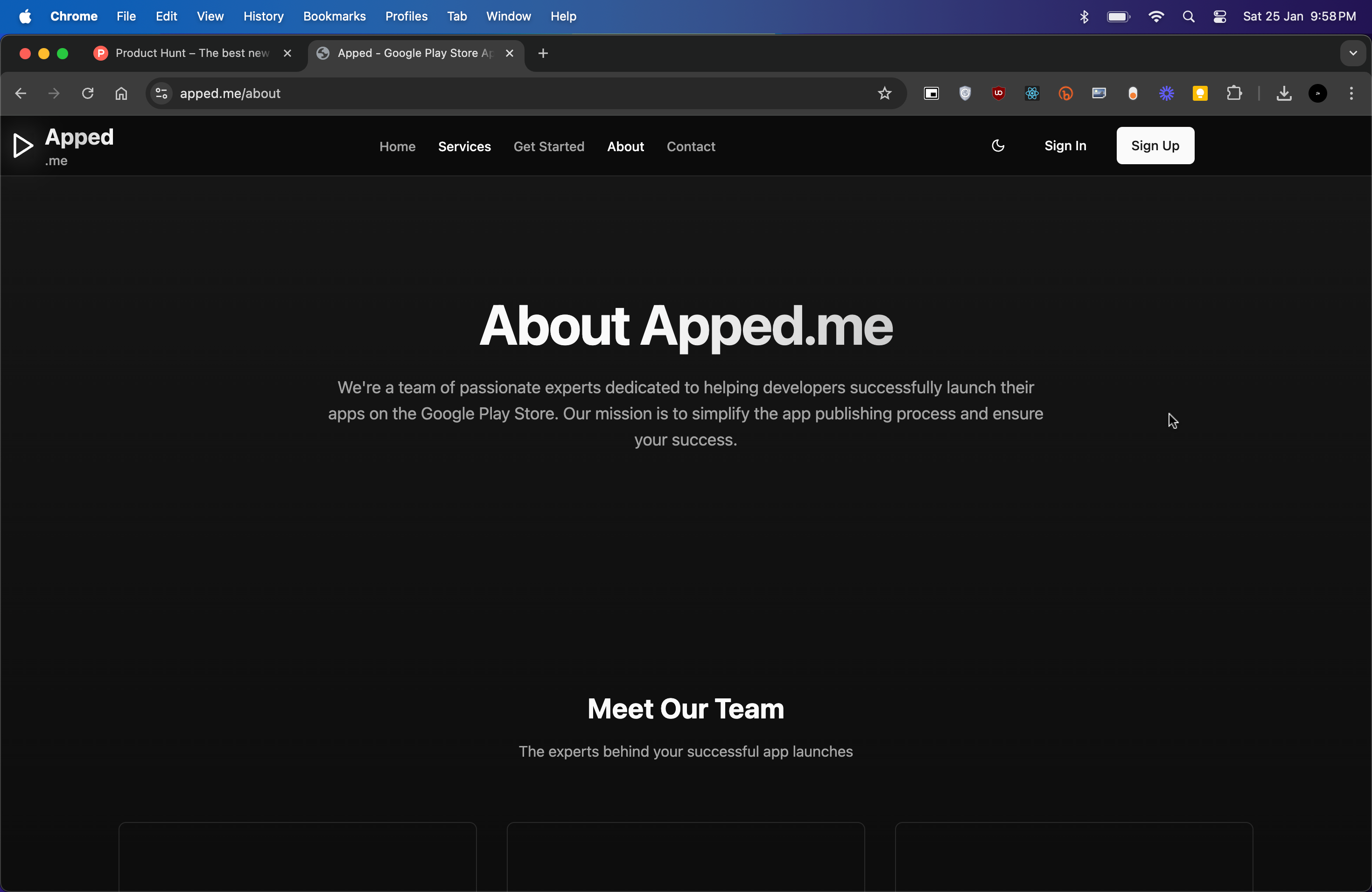
Task: Open the sidebar panel extension icon
Action: (x=931, y=93)
